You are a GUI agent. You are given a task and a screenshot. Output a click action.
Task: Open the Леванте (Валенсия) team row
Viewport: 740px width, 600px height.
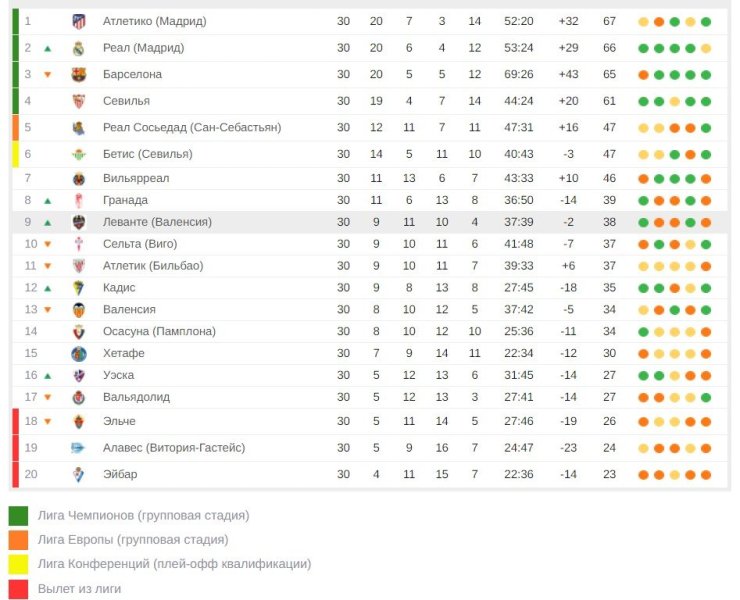[x=369, y=222]
